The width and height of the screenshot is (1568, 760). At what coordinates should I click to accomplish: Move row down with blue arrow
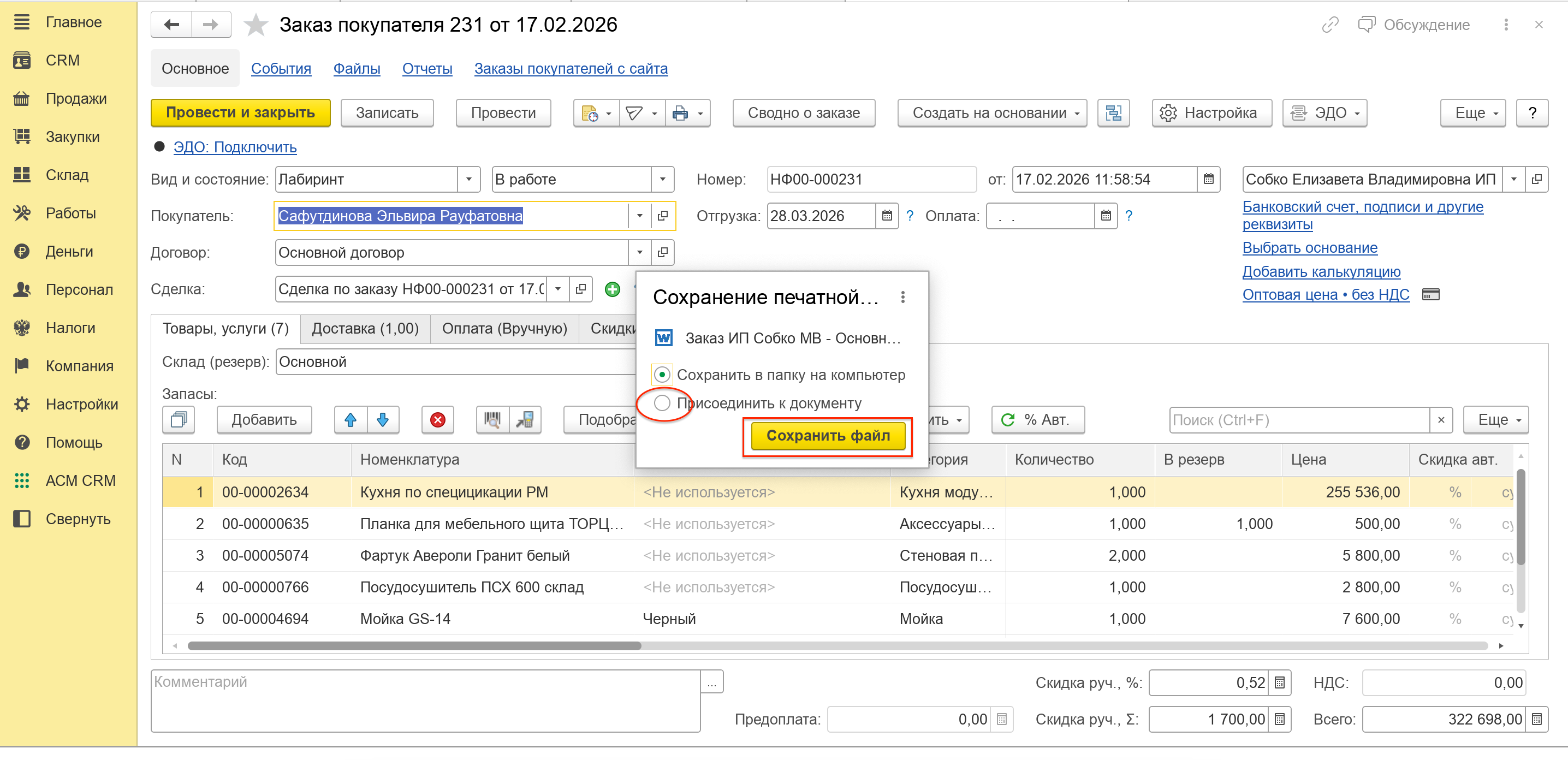tap(383, 420)
